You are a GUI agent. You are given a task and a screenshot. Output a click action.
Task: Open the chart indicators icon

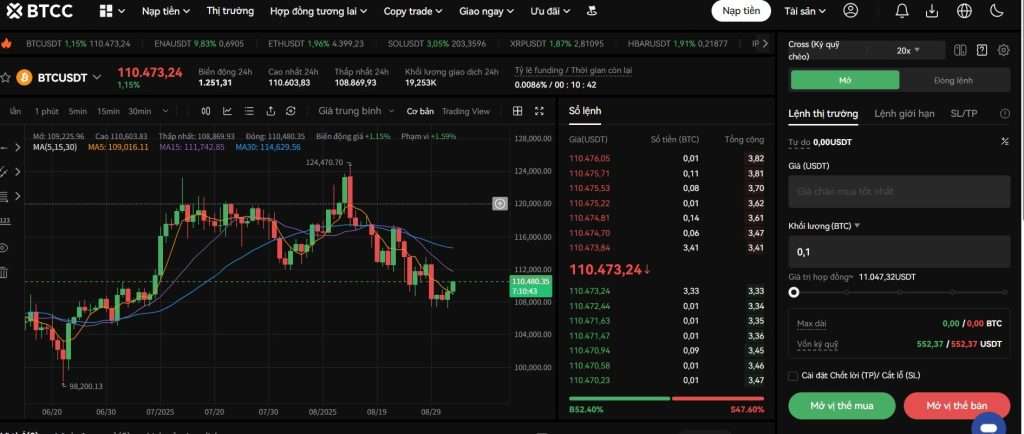(x=227, y=111)
